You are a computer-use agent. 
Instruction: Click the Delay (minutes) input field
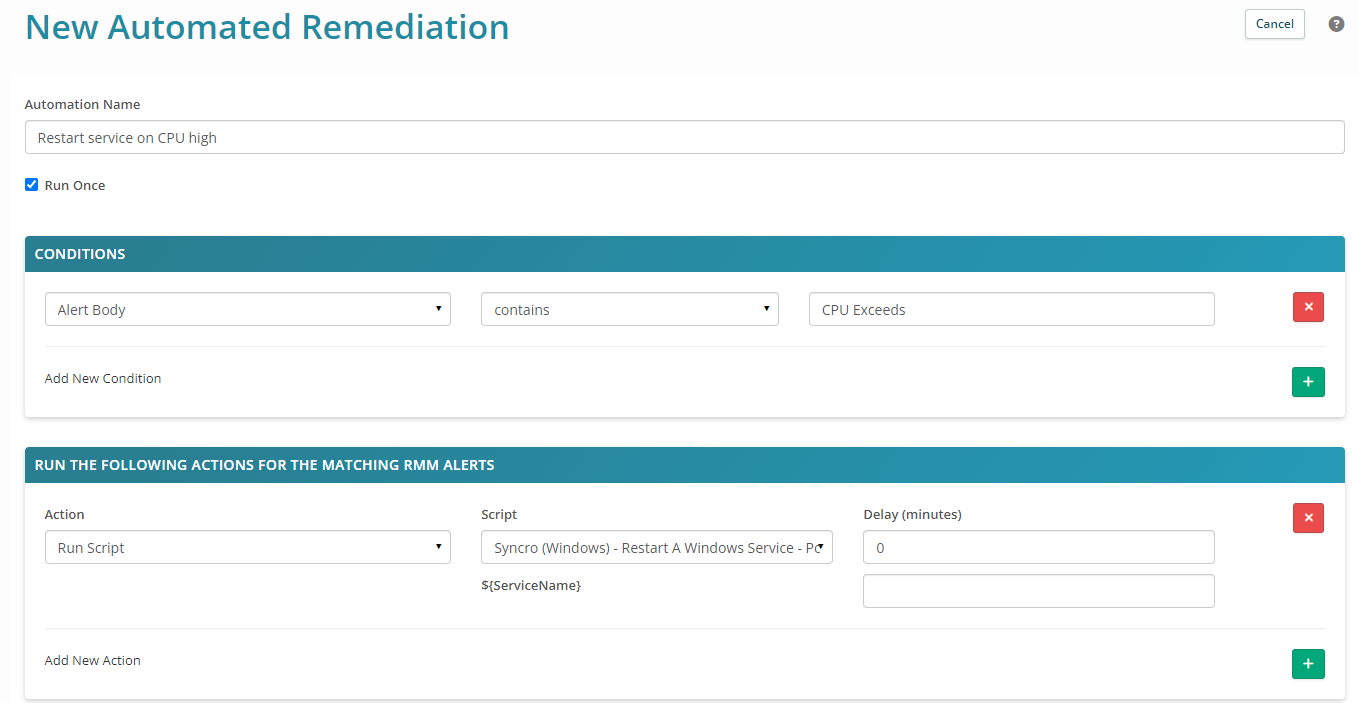coord(1038,548)
